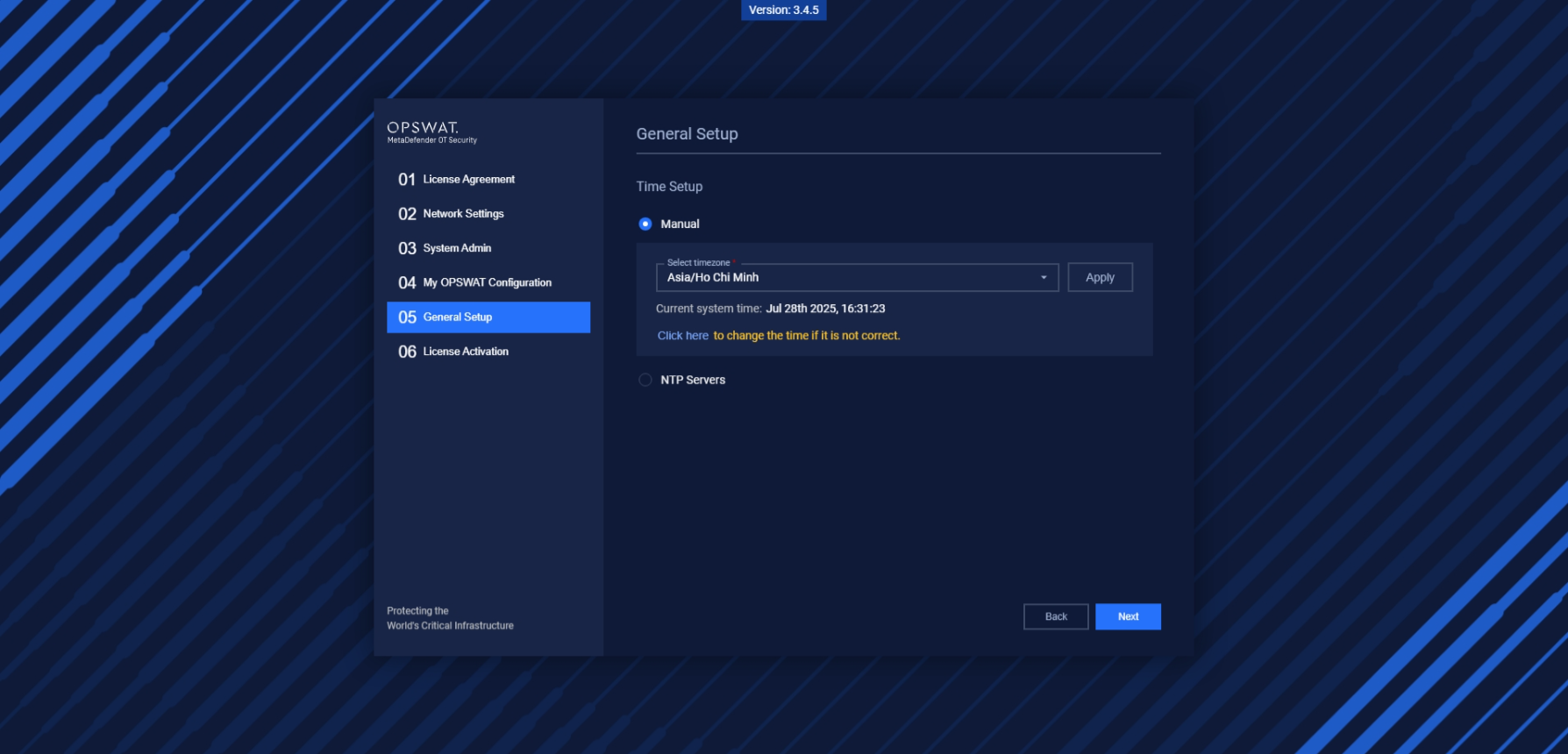1568x754 pixels.
Task: Open step 01 License Agreement
Action: tap(488, 180)
